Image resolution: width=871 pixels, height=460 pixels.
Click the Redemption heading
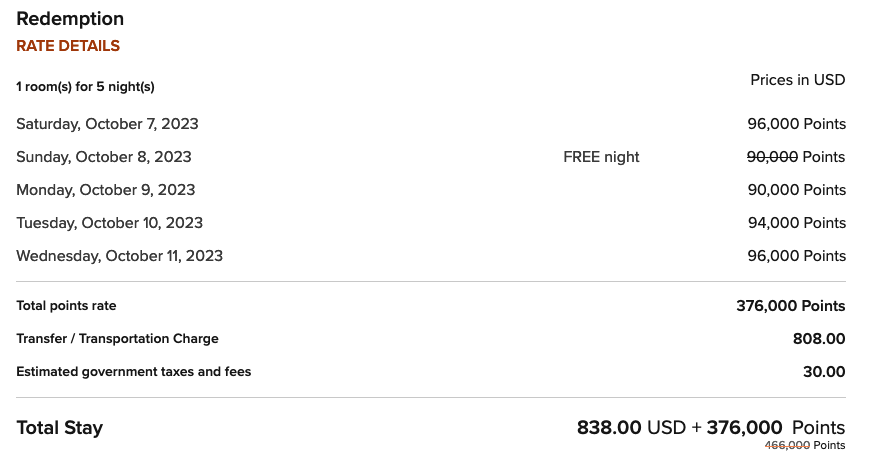[x=70, y=19]
